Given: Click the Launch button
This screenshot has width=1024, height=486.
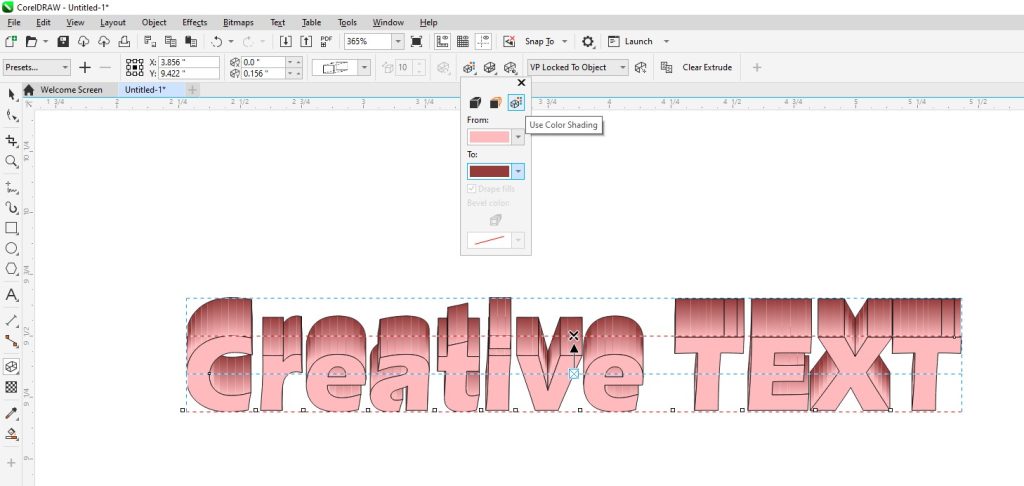Looking at the screenshot, I should coord(638,41).
